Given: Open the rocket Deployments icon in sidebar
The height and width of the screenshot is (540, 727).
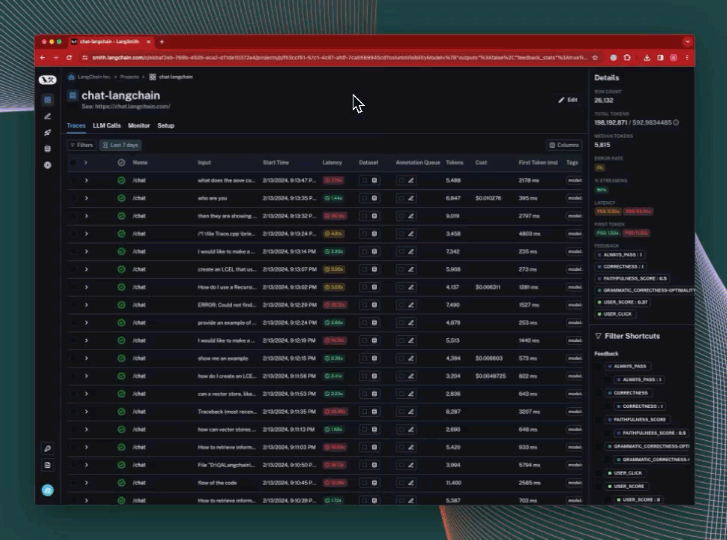Looking at the screenshot, I should pos(47,133).
